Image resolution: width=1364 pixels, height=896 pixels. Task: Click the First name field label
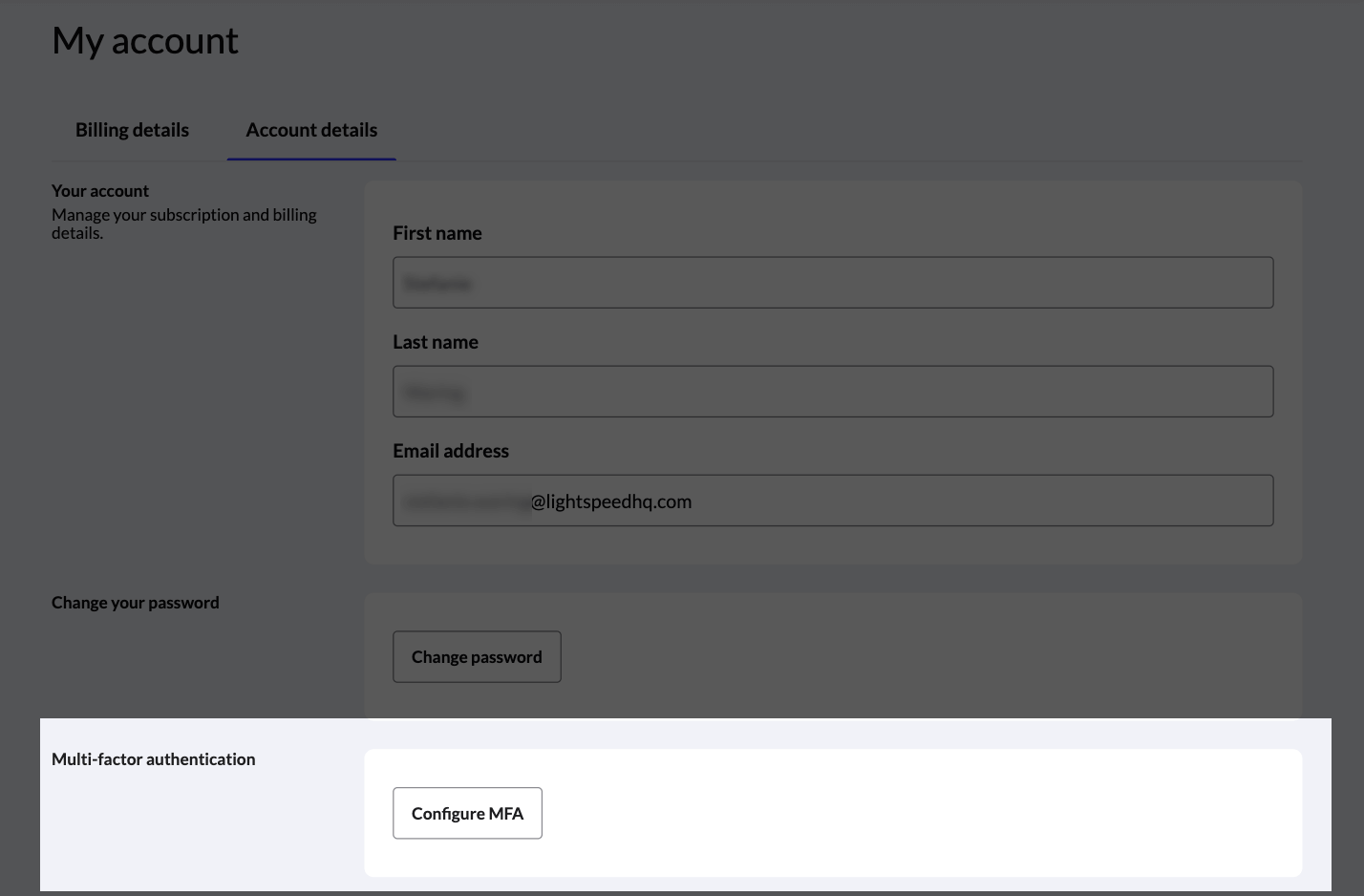pyautogui.click(x=437, y=233)
